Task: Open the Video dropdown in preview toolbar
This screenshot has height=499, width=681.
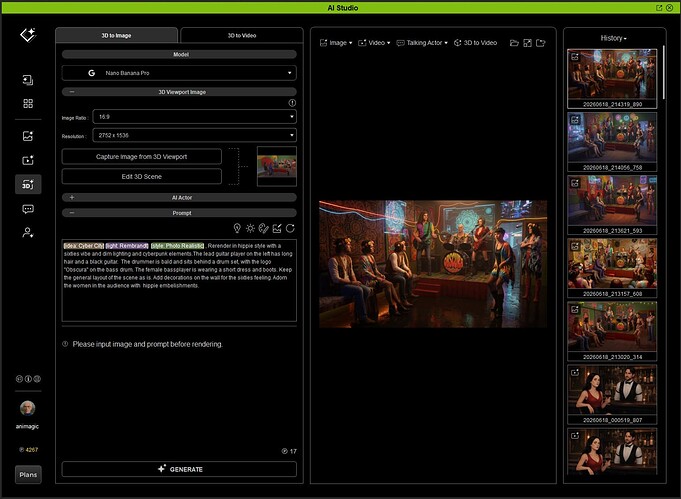Action: click(x=374, y=43)
